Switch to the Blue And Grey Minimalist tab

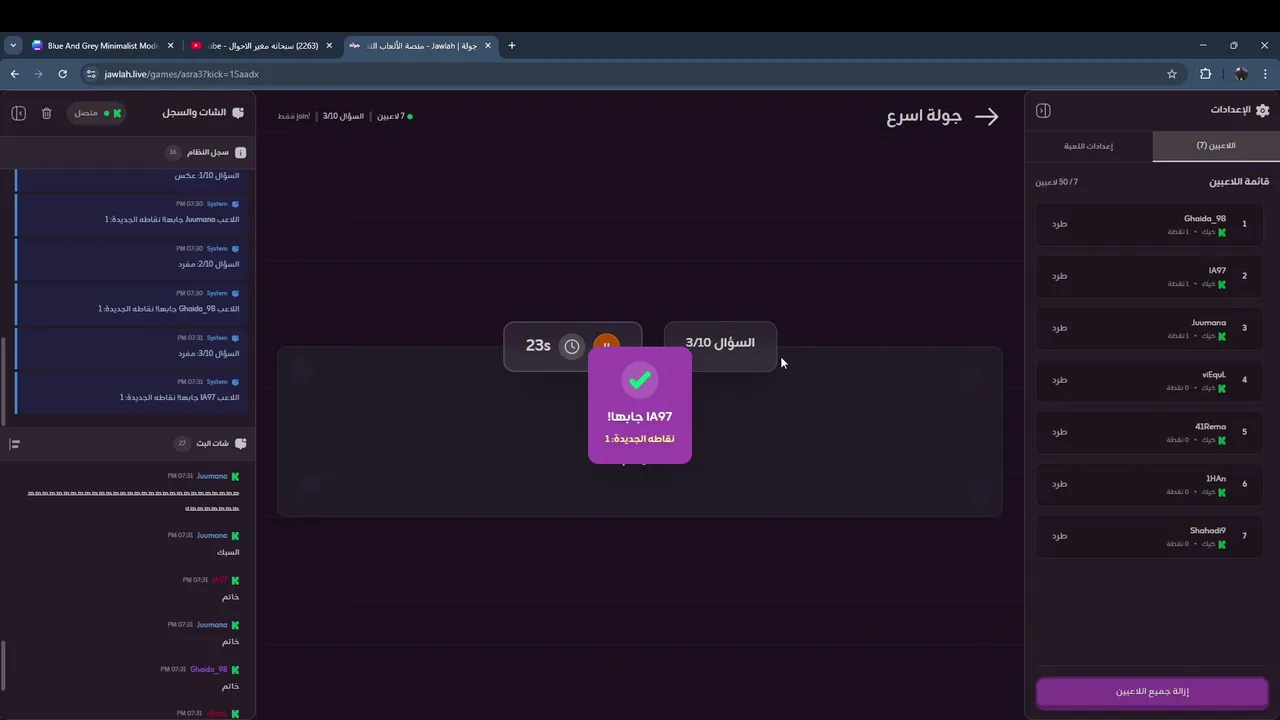[x=103, y=45]
